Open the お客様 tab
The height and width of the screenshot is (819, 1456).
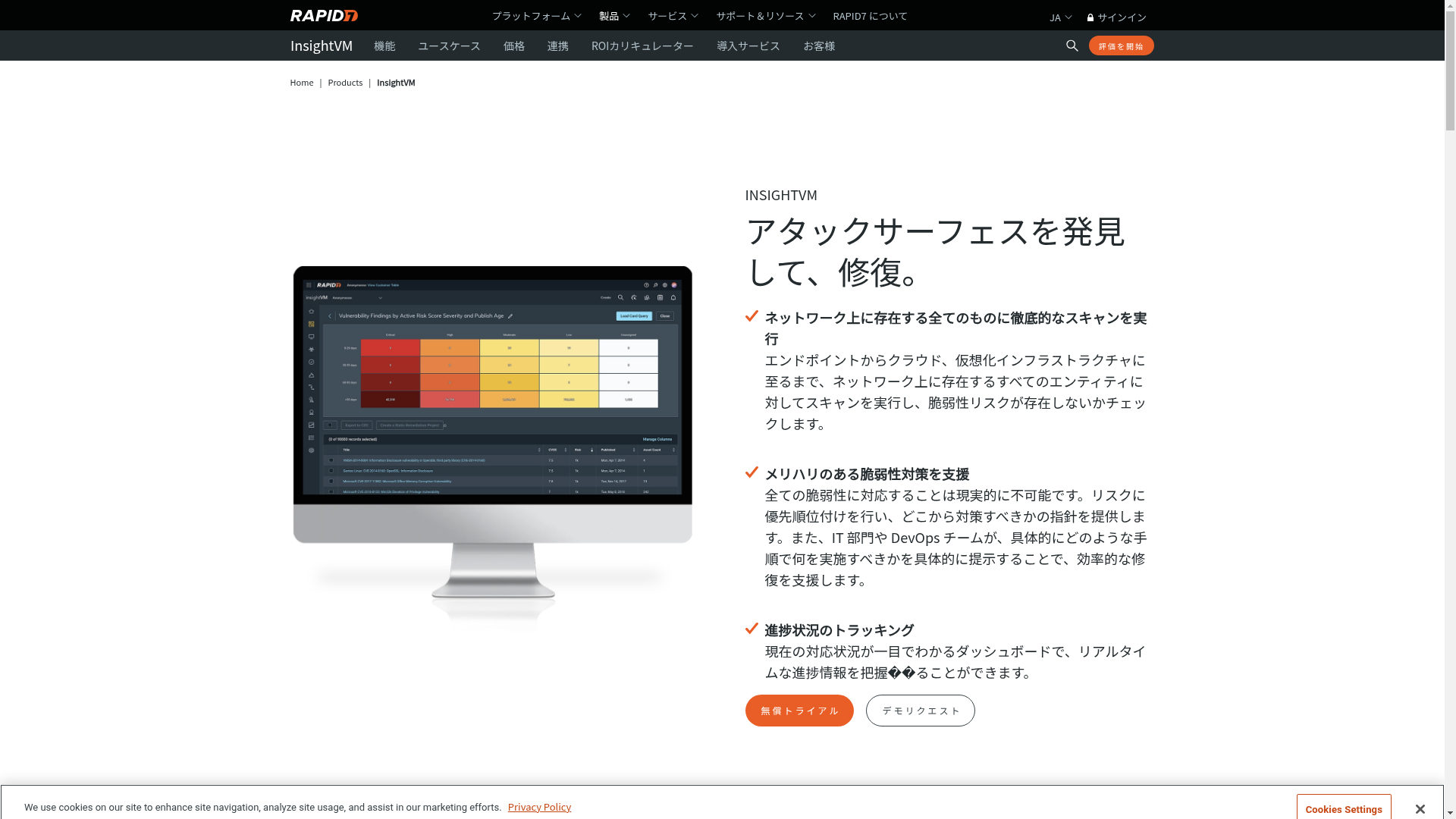pos(819,45)
